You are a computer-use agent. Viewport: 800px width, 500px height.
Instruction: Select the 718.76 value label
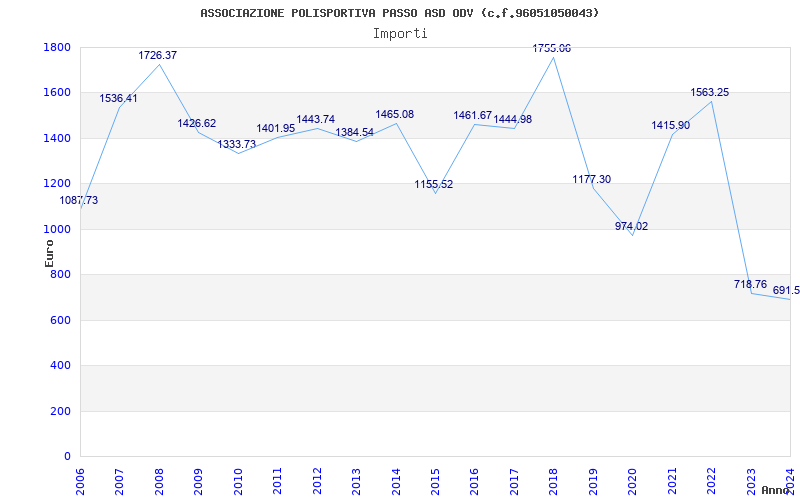[751, 285]
